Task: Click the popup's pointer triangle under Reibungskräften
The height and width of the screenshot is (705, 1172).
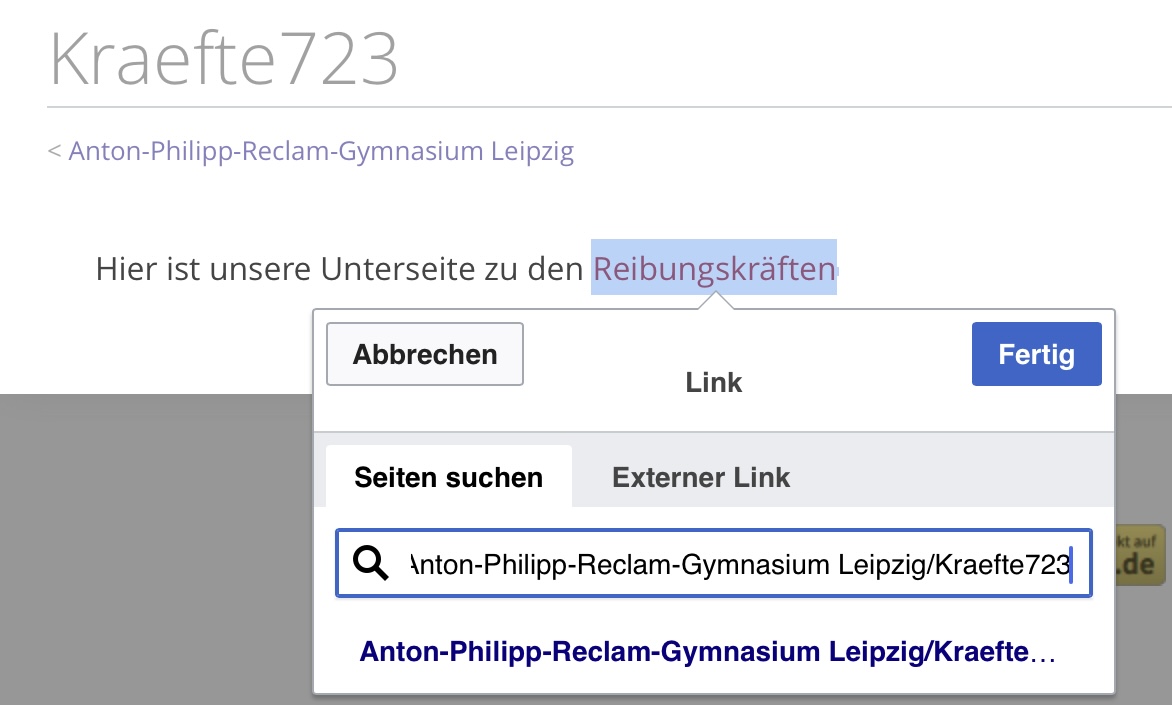Action: [x=715, y=301]
